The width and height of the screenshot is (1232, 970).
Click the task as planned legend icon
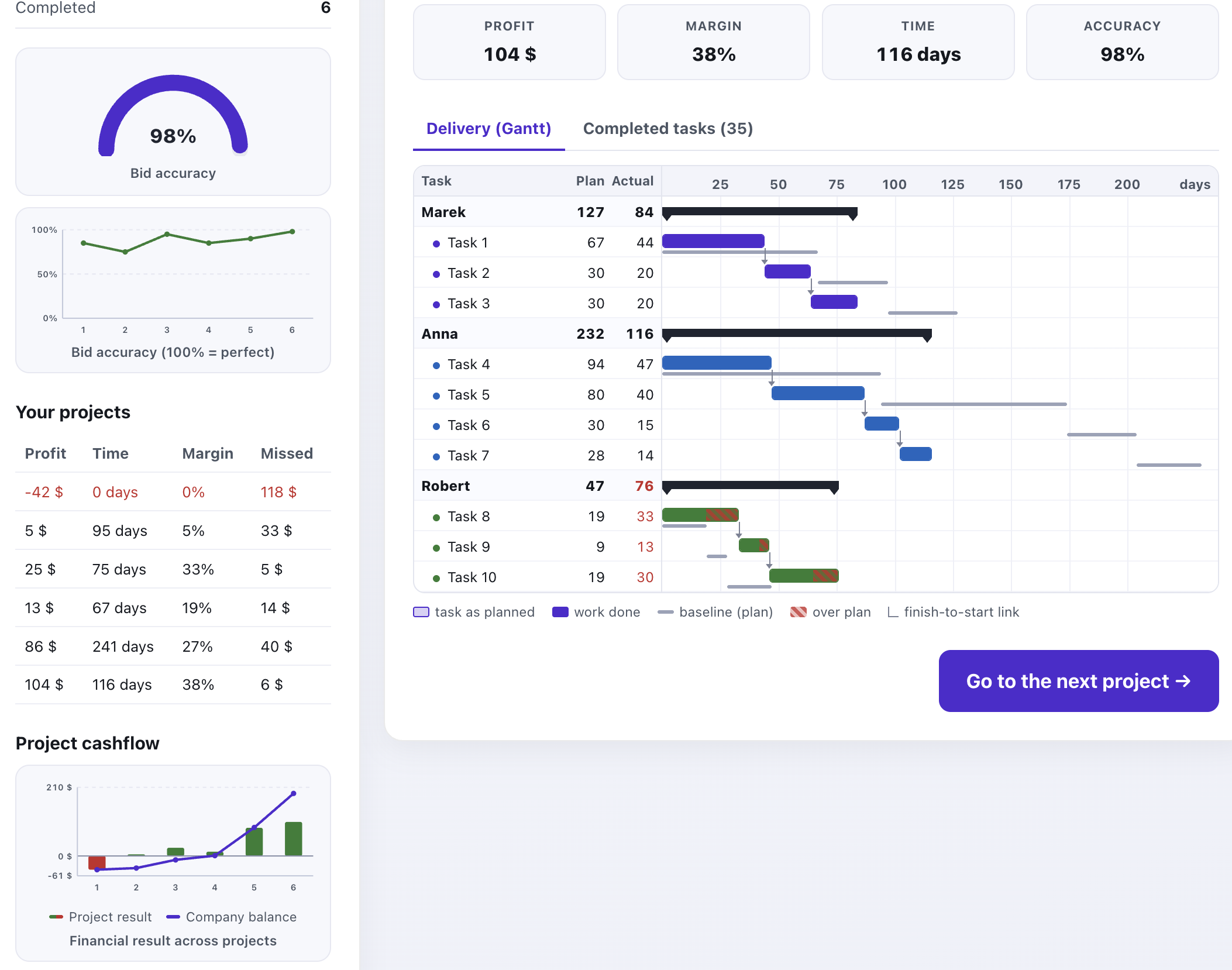tap(421, 612)
